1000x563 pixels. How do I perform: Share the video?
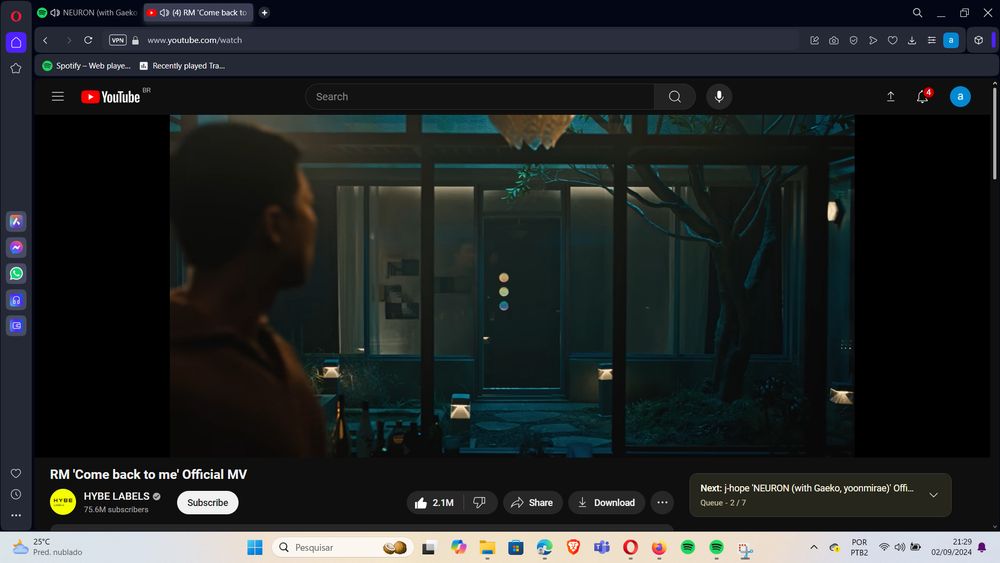pyautogui.click(x=532, y=502)
